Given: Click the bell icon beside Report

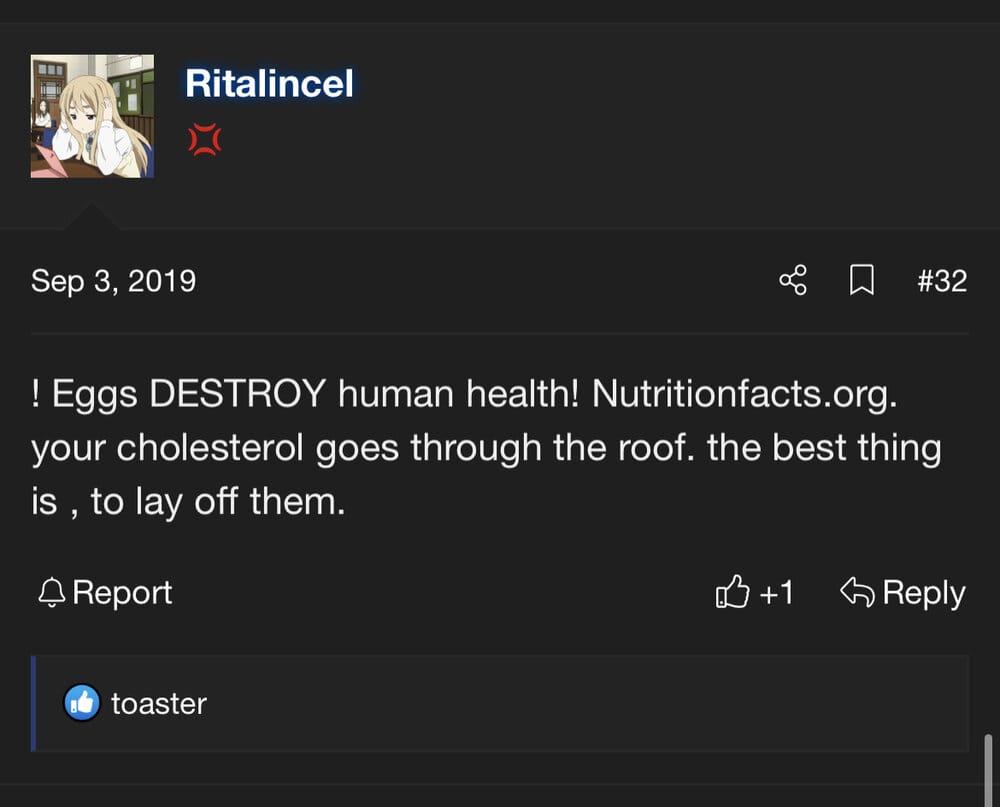Looking at the screenshot, I should (52, 592).
